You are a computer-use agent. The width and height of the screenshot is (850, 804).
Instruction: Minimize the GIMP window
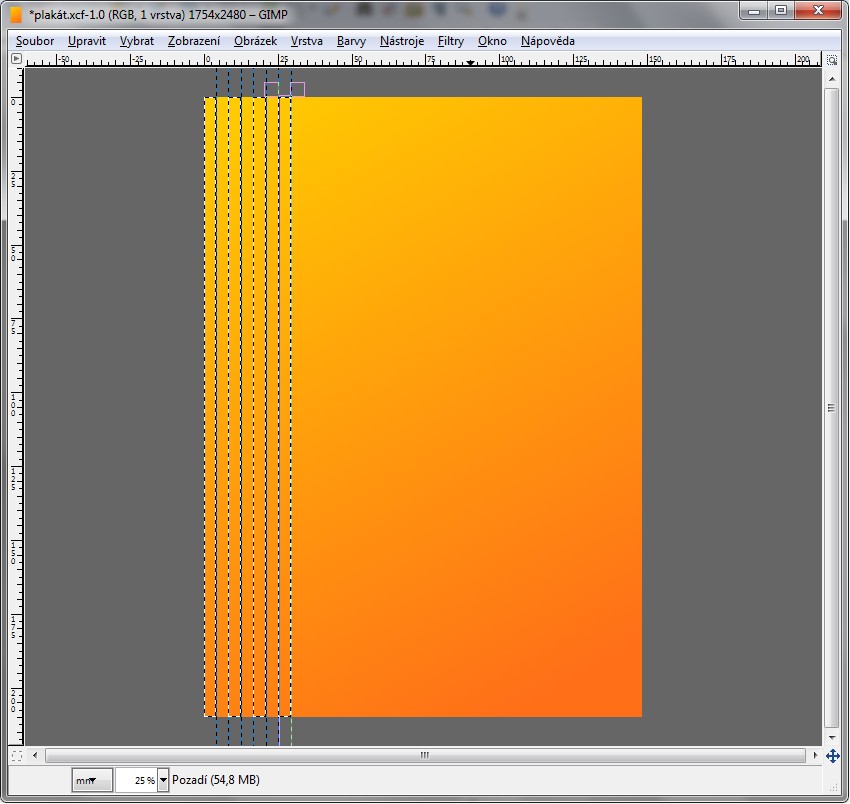click(x=754, y=11)
